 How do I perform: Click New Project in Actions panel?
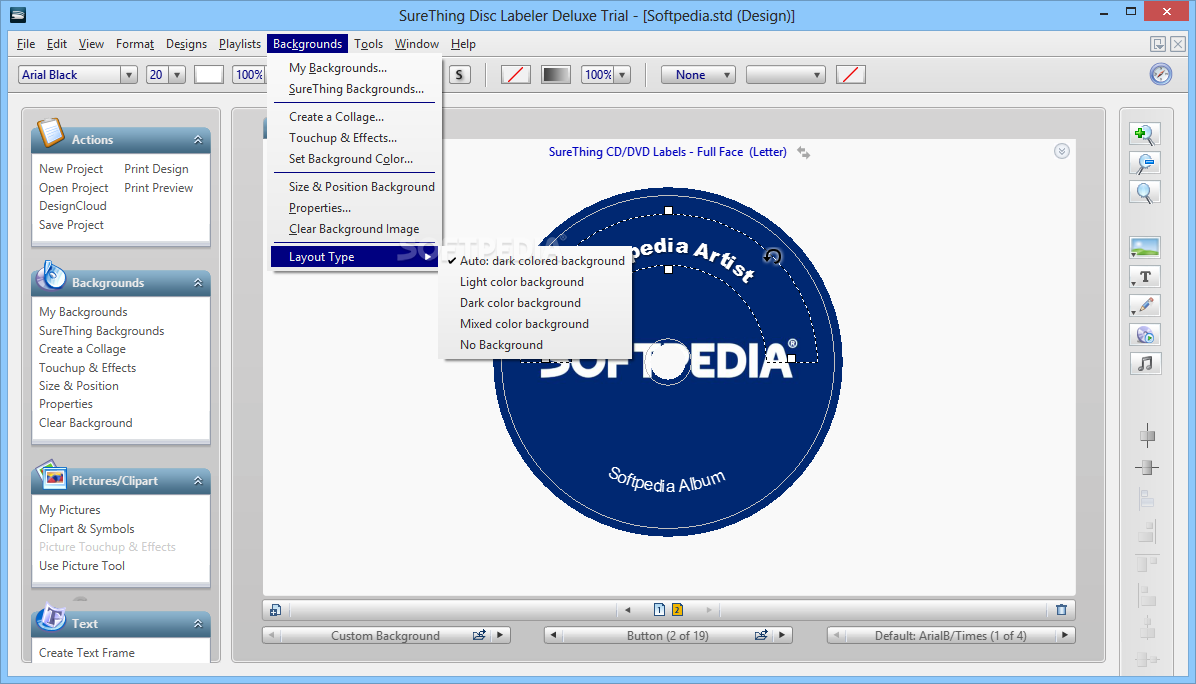coord(71,169)
